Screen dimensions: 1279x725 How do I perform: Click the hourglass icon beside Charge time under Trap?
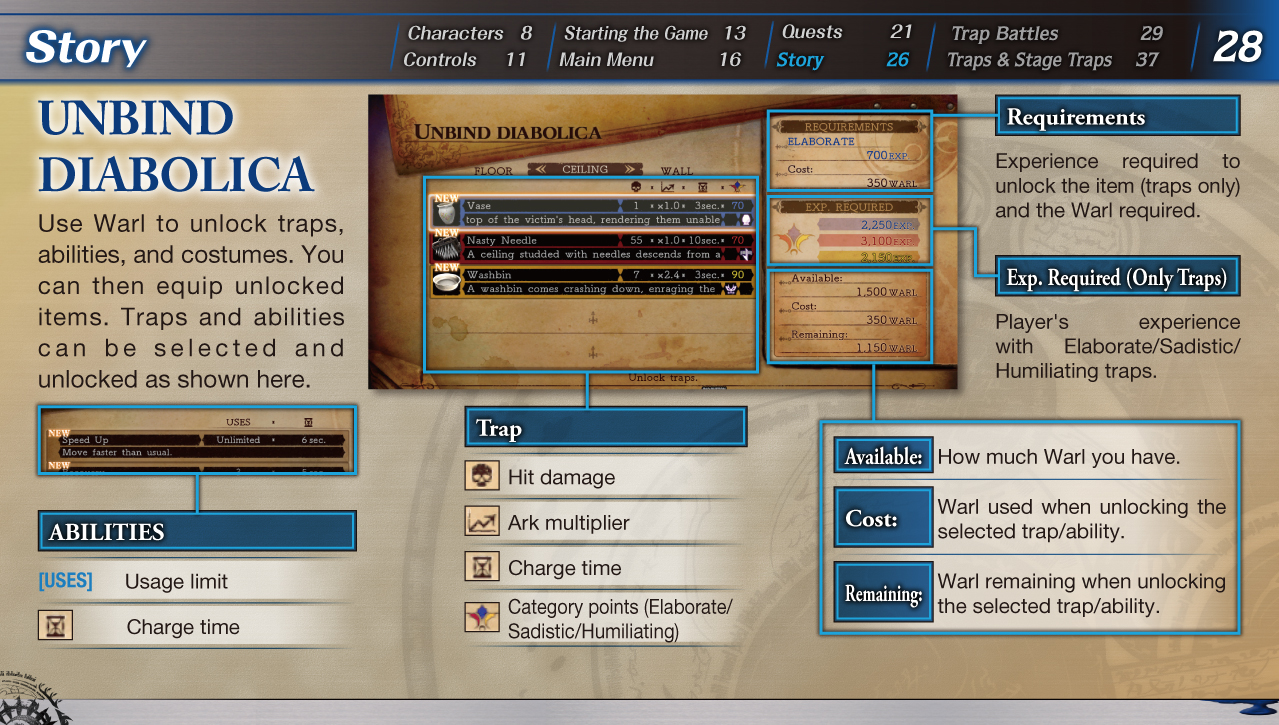tap(482, 567)
